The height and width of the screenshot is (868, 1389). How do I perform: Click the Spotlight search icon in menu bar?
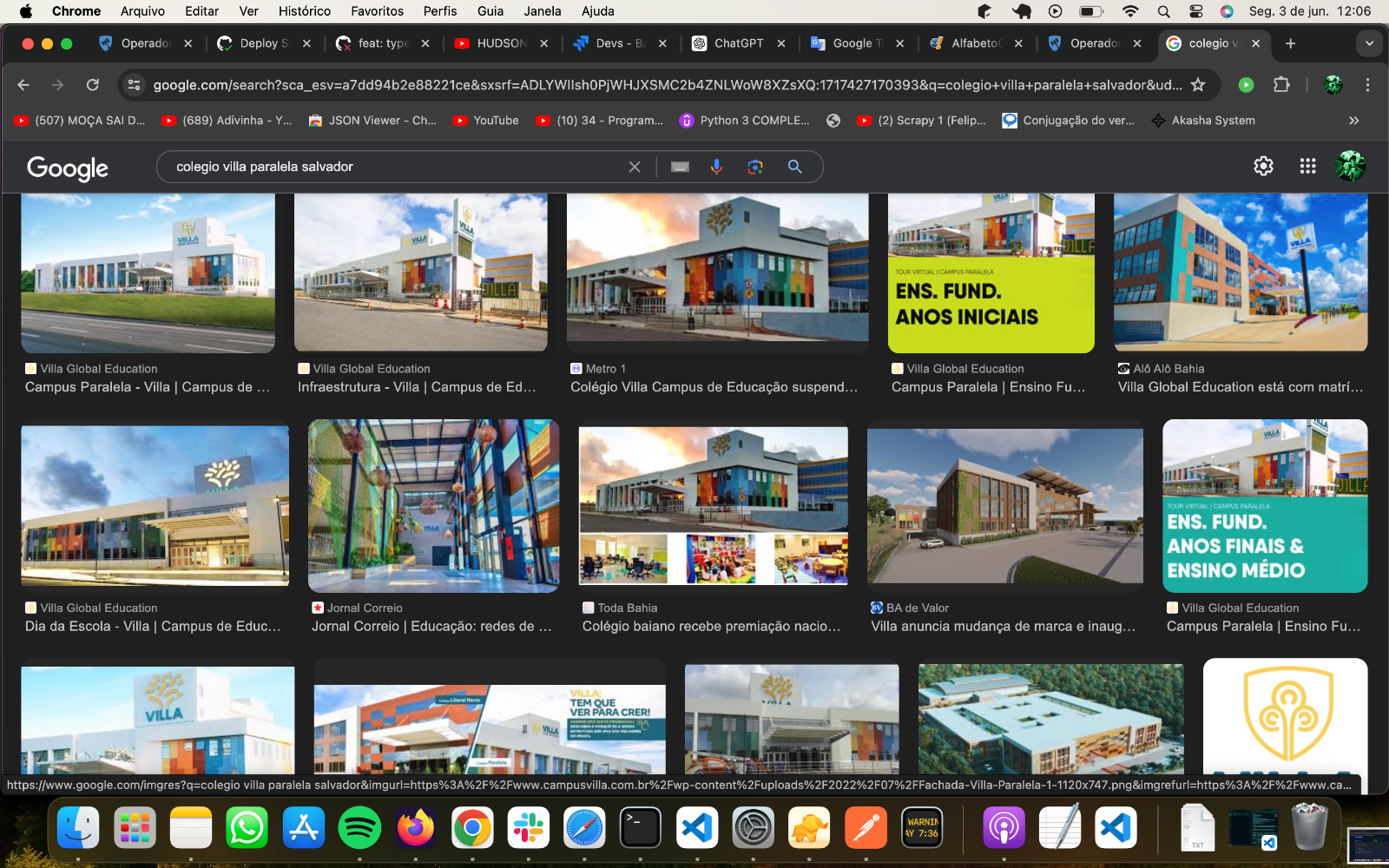click(x=1164, y=11)
